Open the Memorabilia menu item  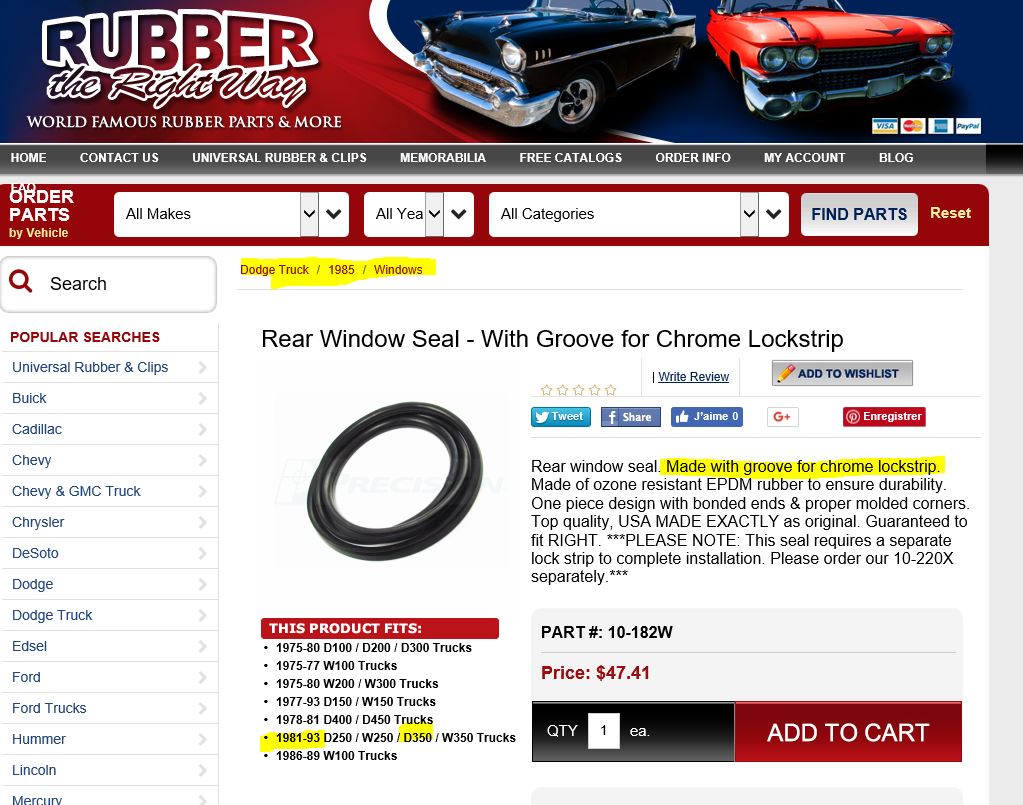(x=442, y=158)
